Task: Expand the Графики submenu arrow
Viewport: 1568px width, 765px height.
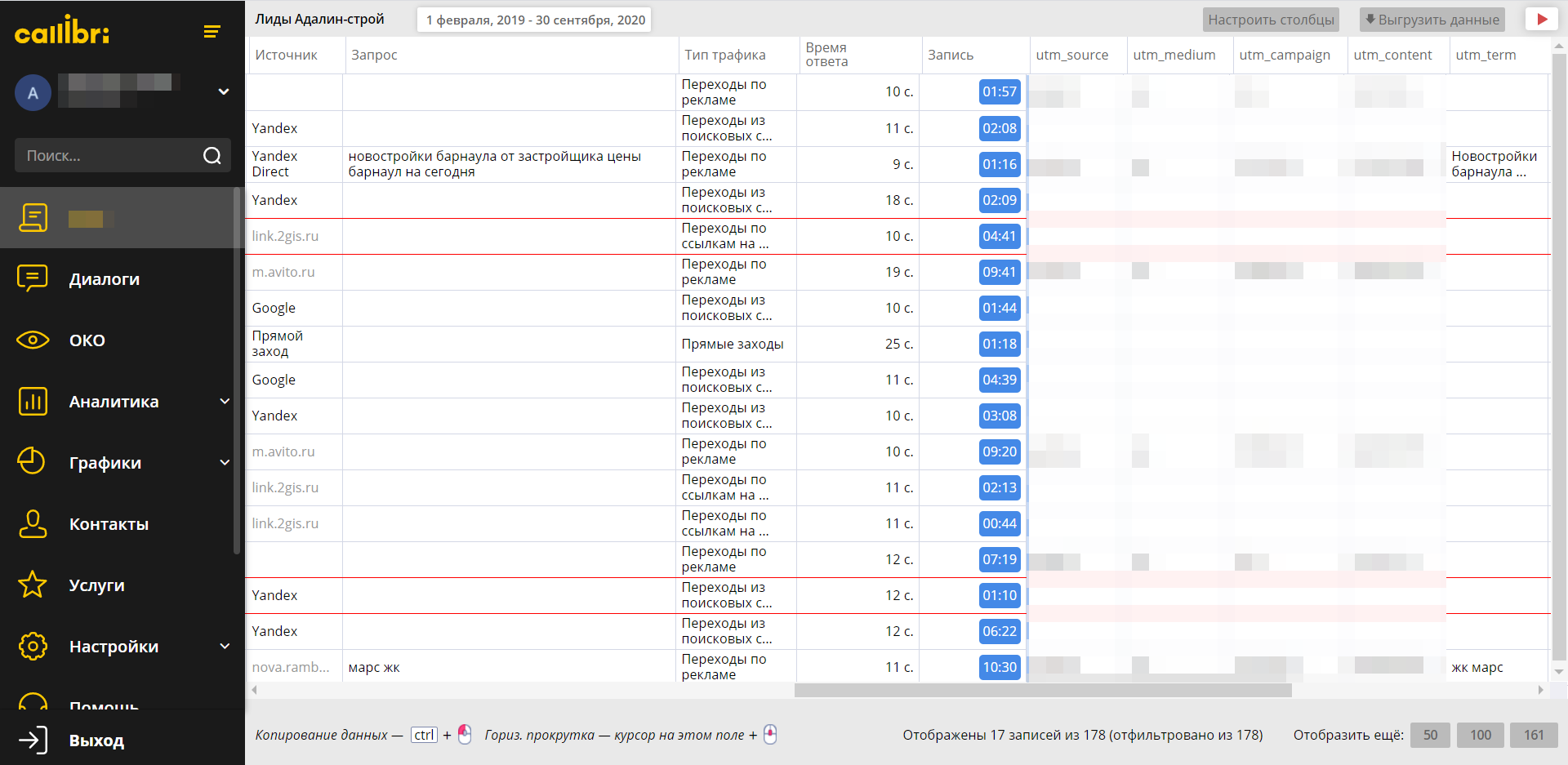Action: coord(225,462)
